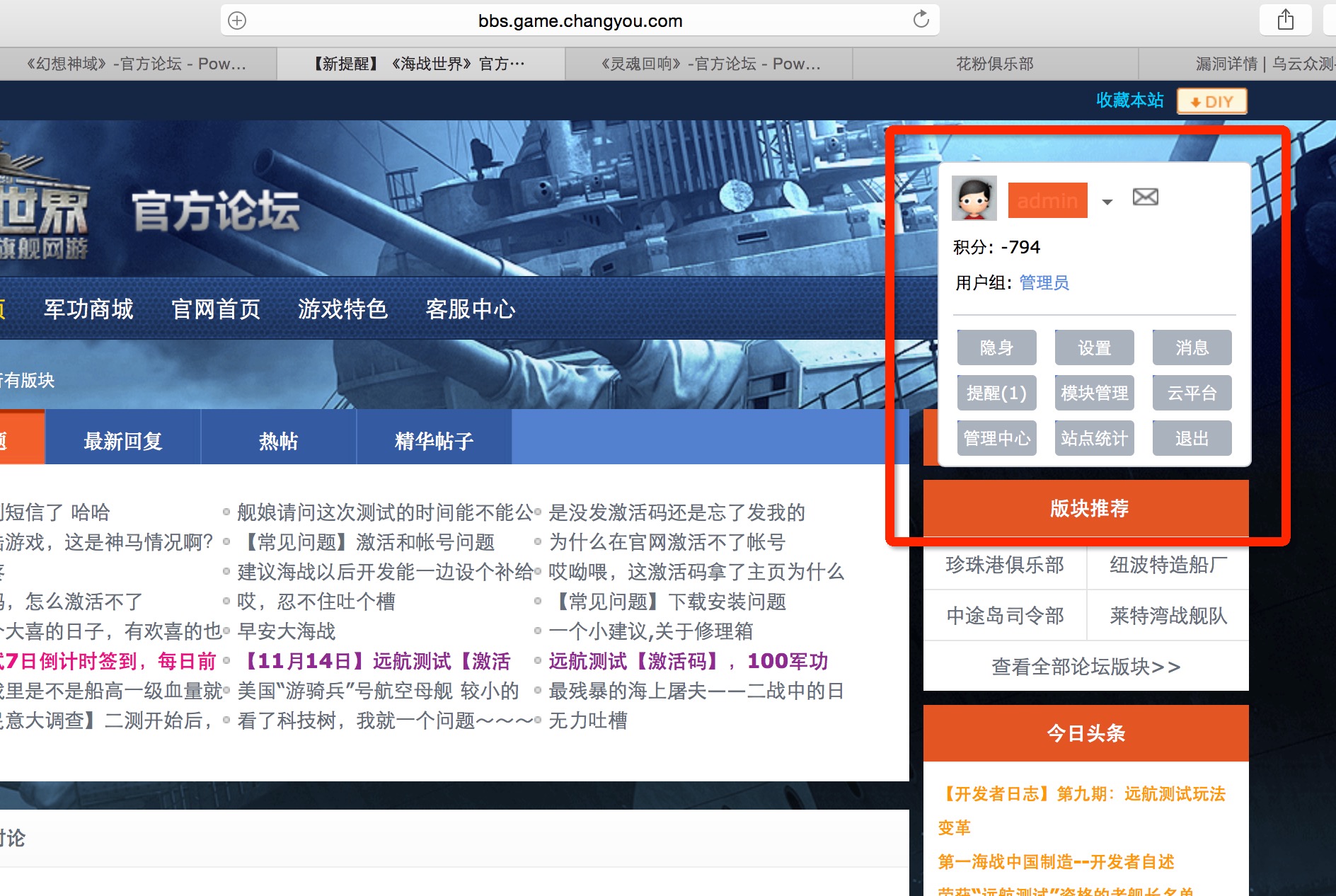Viewport: 1336px width, 896px height.
Task: Open post 无力吐槽
Action: [588, 720]
